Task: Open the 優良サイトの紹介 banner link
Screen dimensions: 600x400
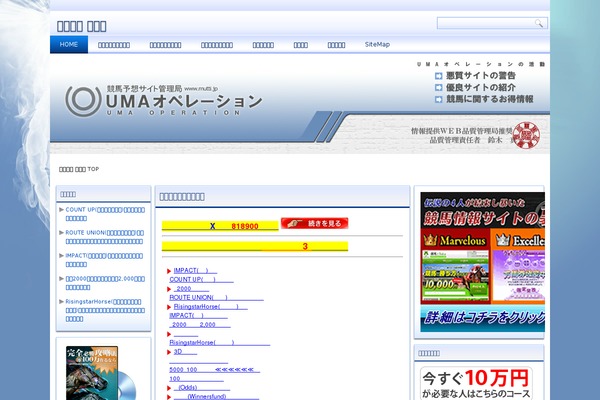Action: [x=481, y=87]
